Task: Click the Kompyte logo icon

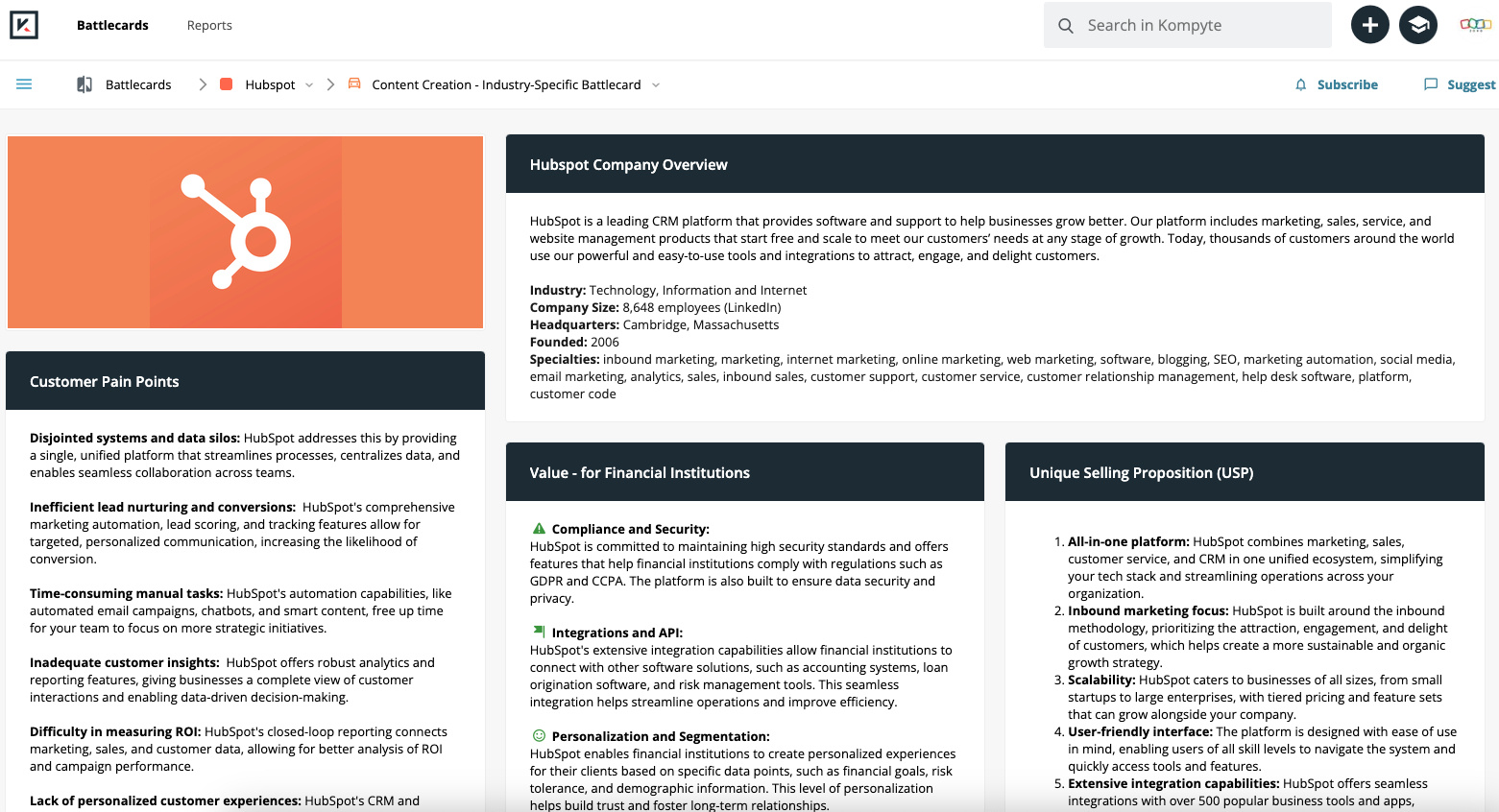Action: [24, 25]
